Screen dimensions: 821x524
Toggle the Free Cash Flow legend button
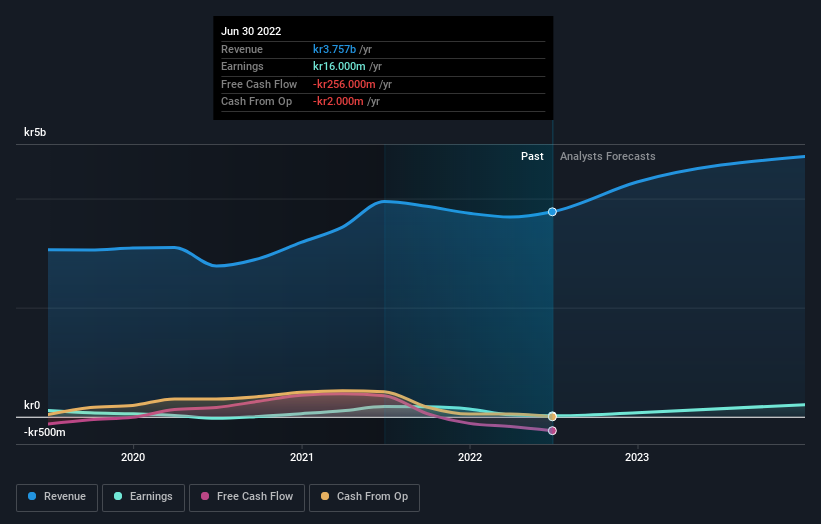[247, 497]
